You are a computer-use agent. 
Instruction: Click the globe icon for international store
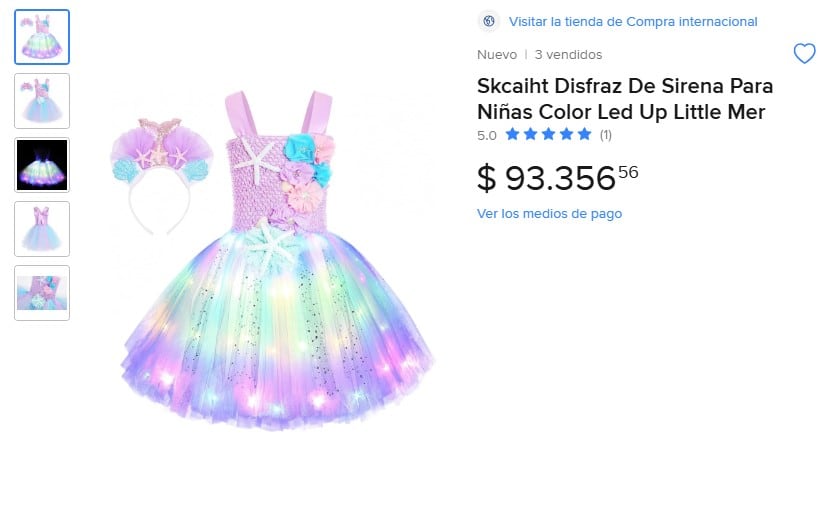tap(488, 21)
